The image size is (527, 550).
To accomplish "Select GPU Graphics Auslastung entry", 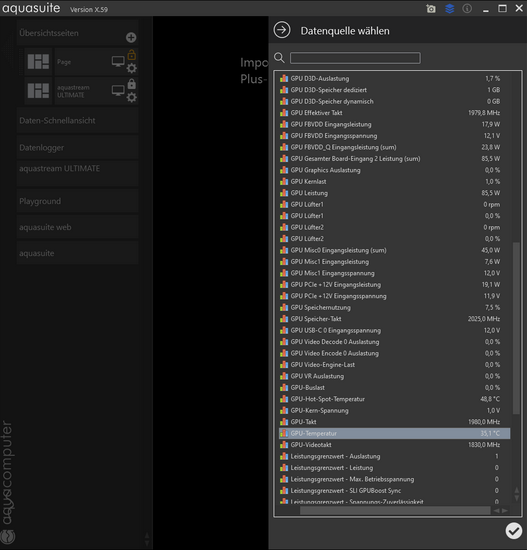I will click(x=394, y=170).
